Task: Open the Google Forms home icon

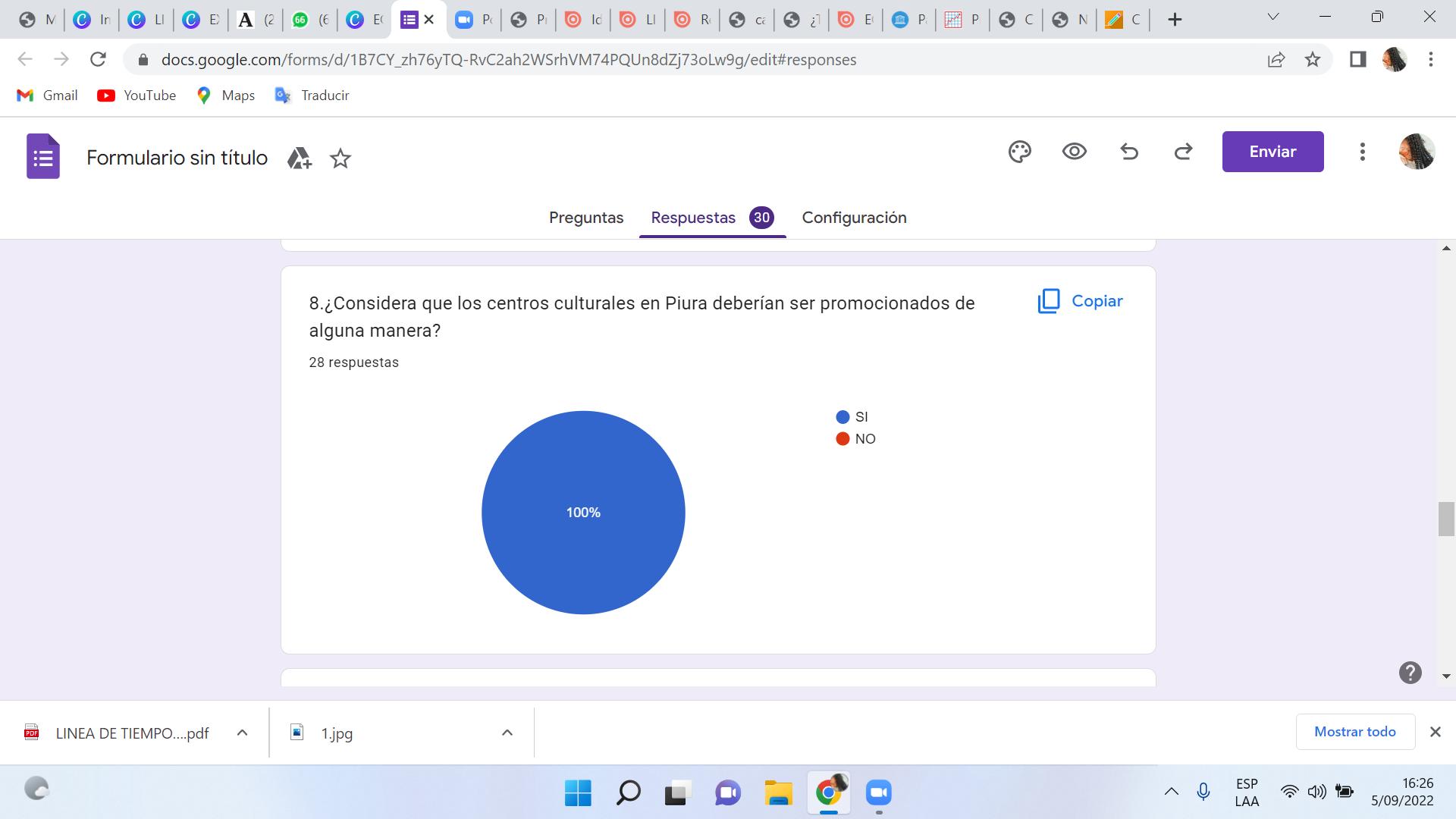Action: point(43,156)
